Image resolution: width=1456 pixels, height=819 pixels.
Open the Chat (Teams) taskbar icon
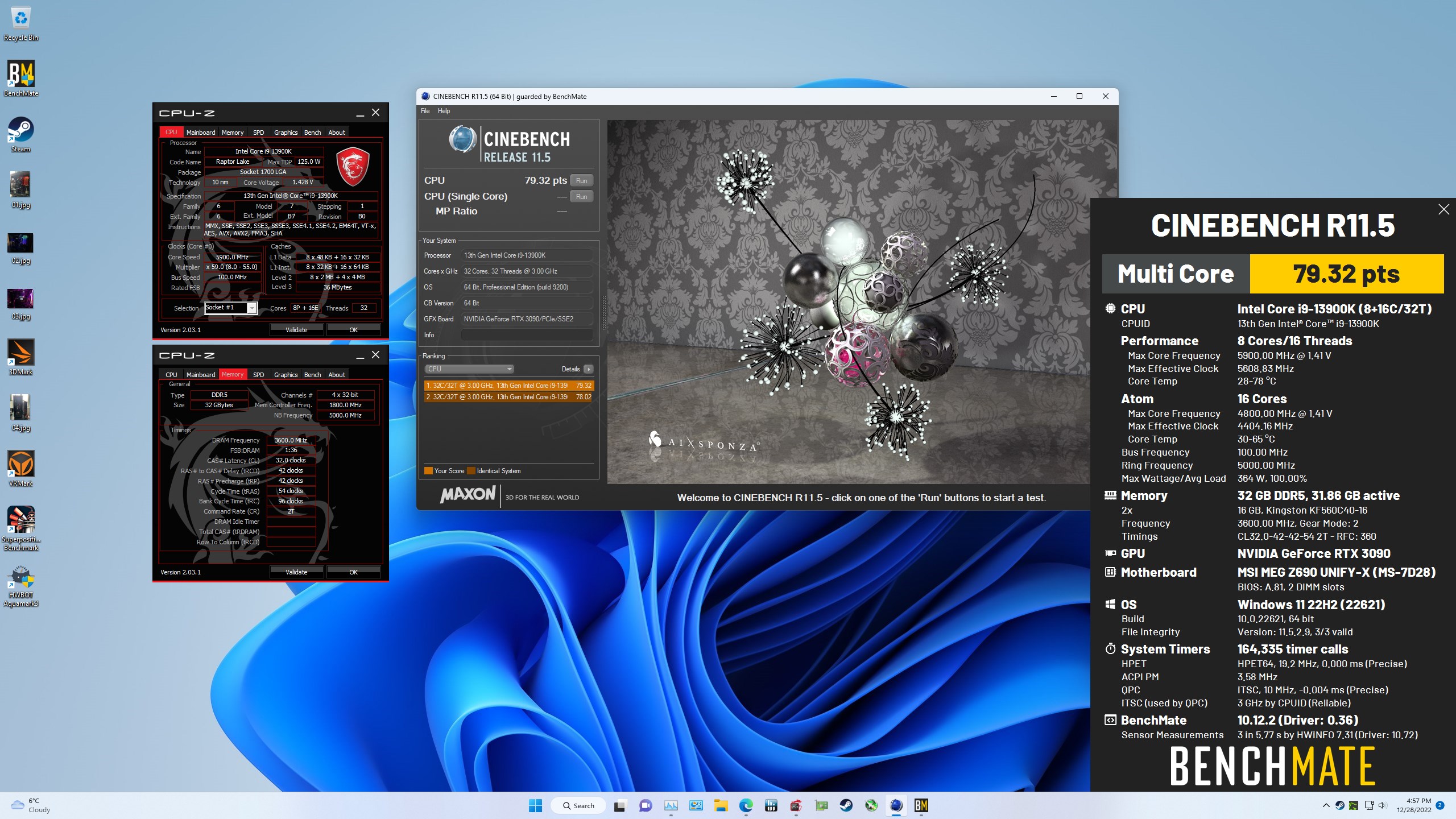tap(645, 805)
